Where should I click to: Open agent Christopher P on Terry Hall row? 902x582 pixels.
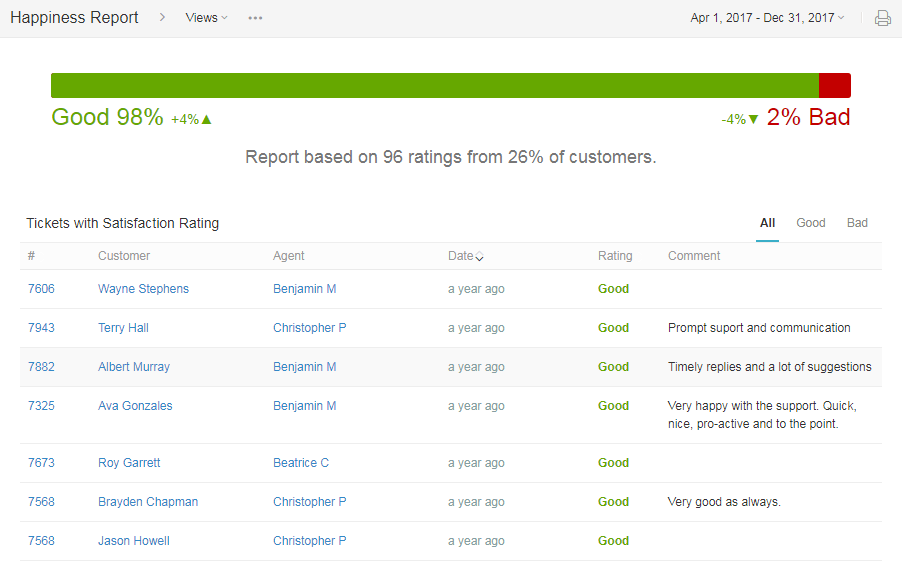[309, 328]
